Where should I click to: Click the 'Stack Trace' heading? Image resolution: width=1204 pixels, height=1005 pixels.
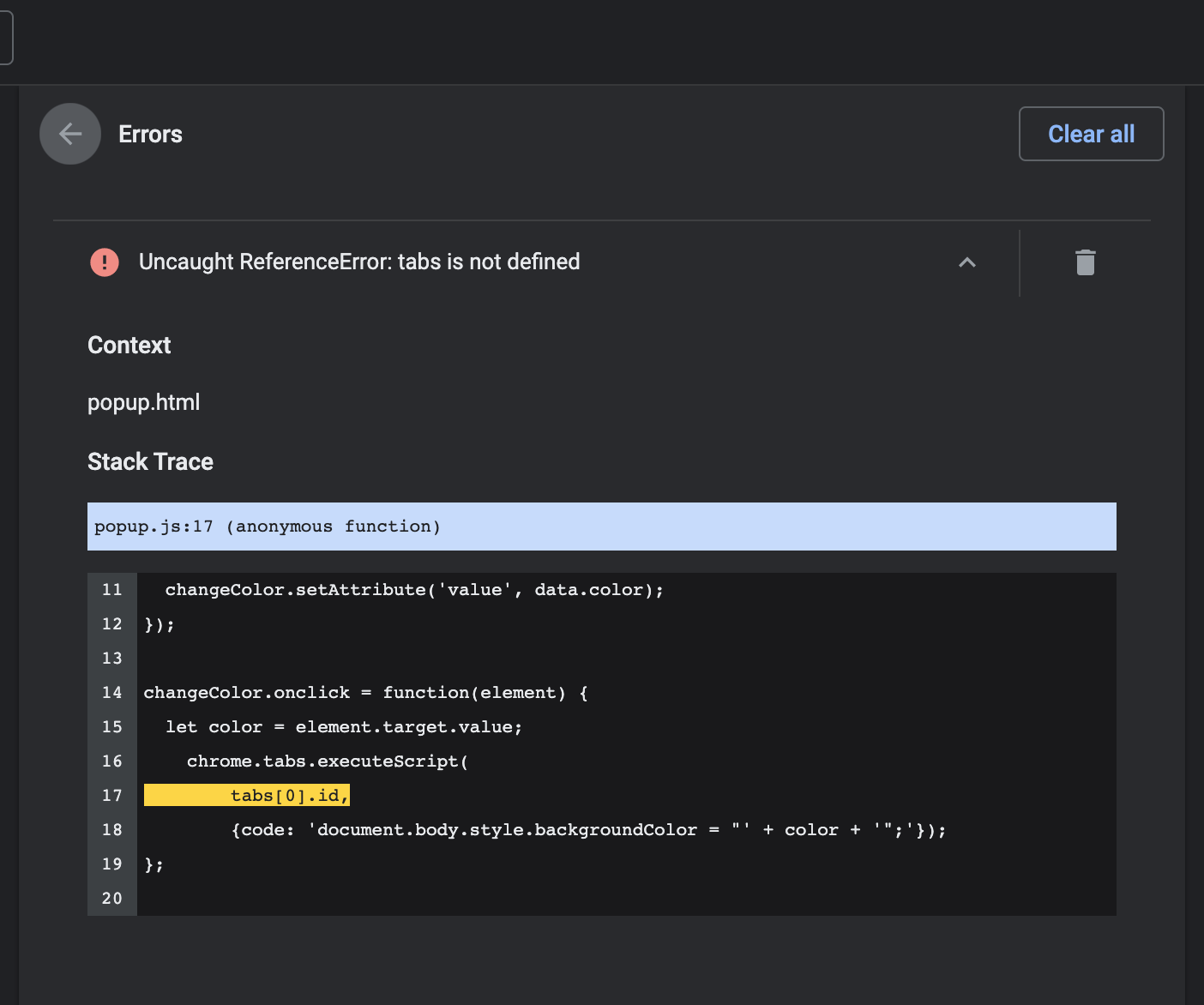(150, 461)
